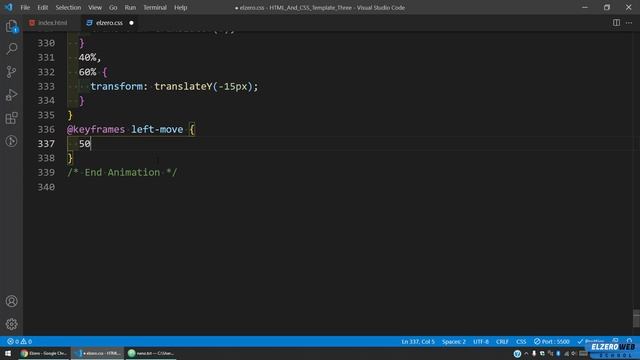
Task: Click line number 336 in gutter
Action: 46,129
